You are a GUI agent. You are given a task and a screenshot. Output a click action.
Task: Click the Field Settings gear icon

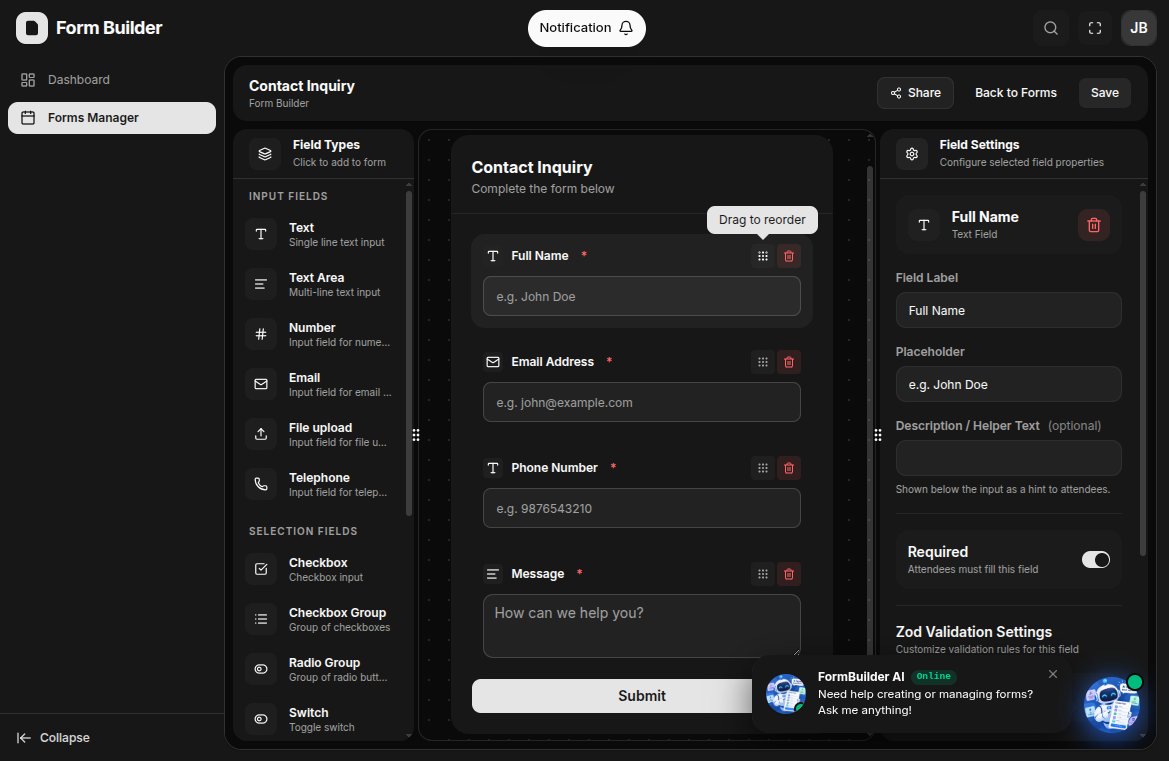tap(912, 154)
